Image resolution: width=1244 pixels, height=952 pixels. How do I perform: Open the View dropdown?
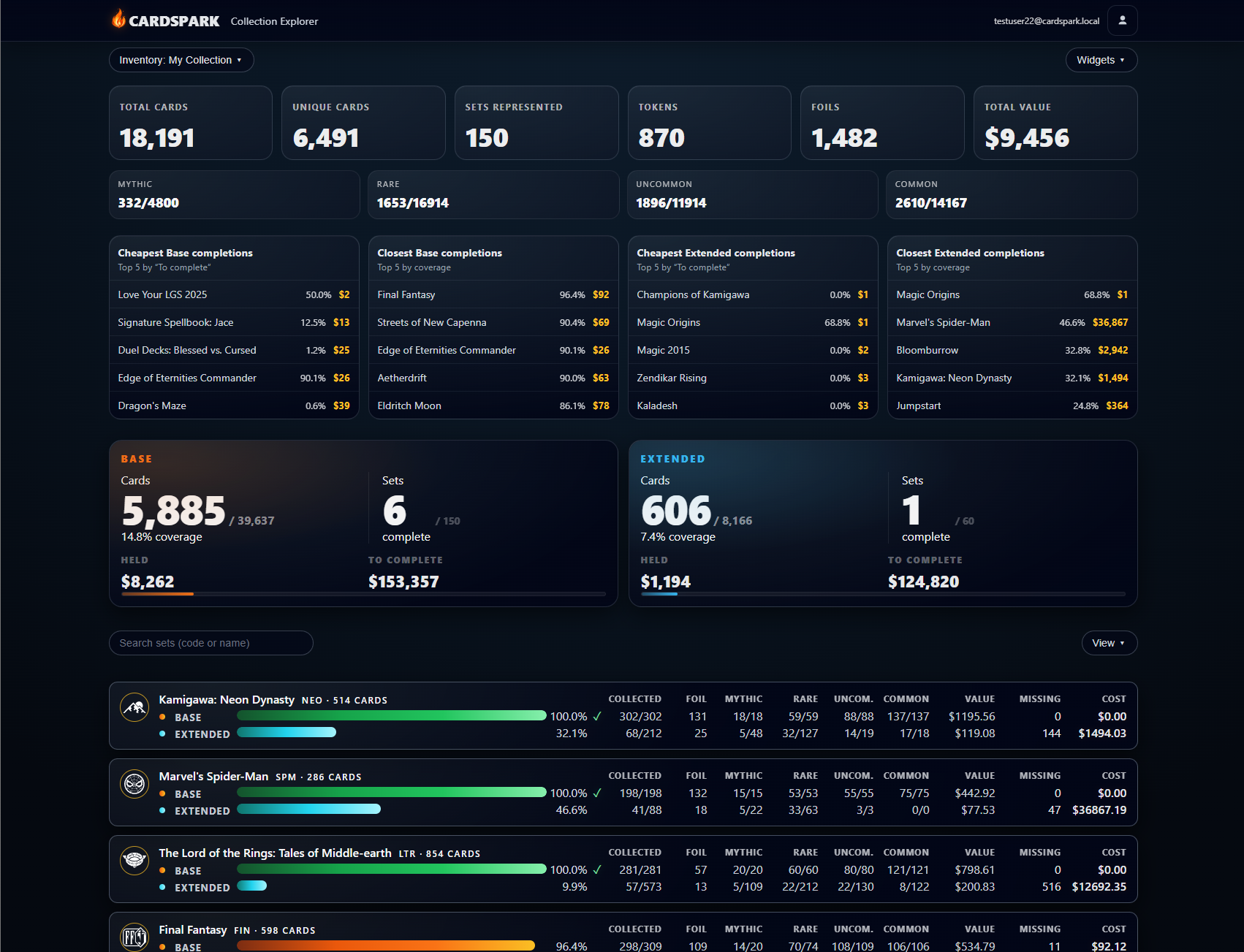point(1108,643)
